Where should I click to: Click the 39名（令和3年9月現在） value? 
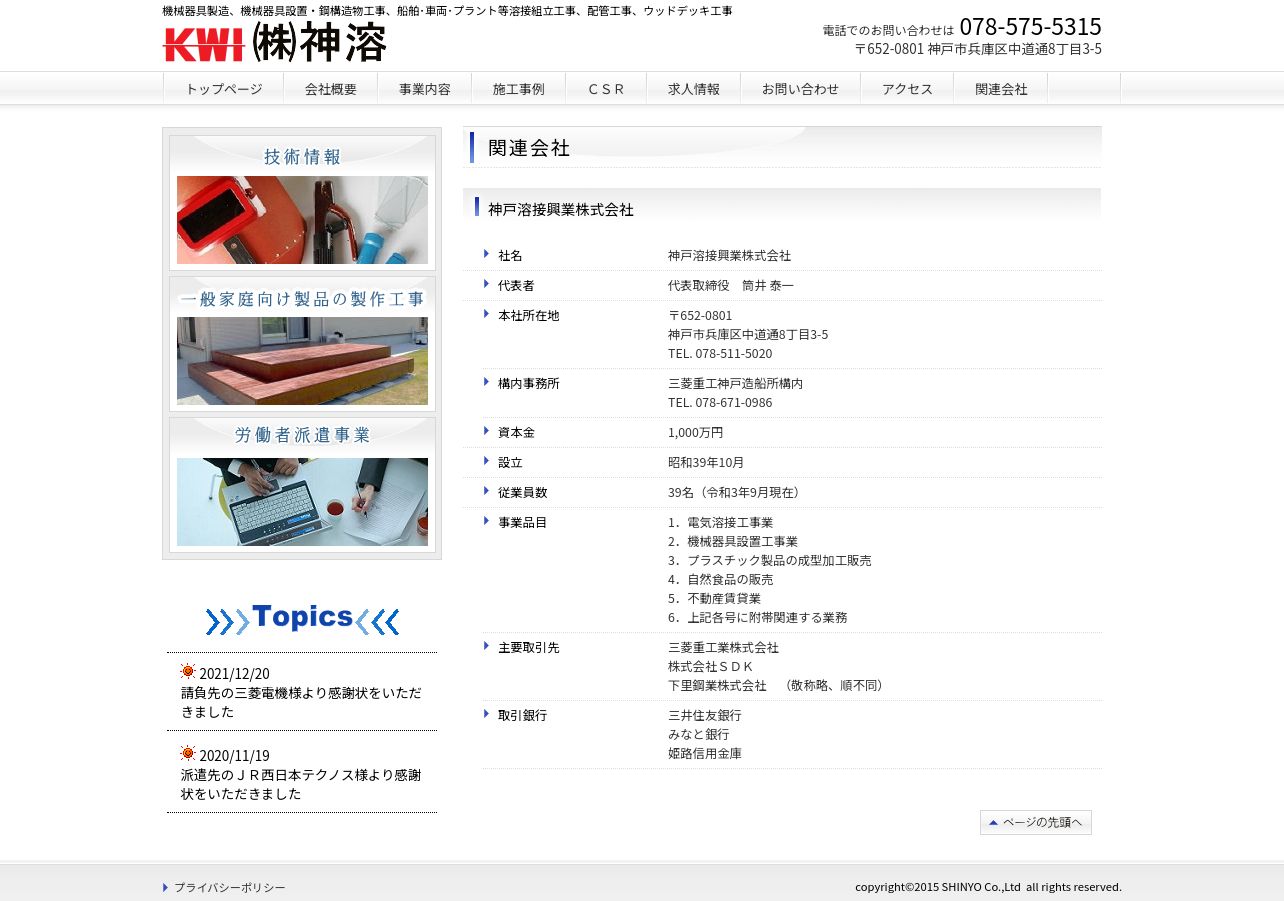tap(737, 492)
